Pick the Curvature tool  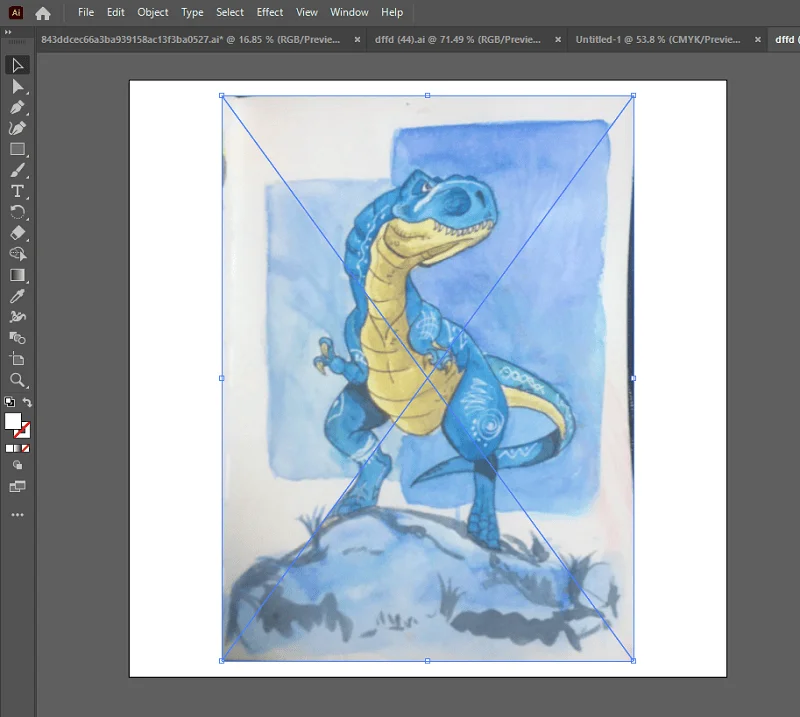[x=17, y=128]
